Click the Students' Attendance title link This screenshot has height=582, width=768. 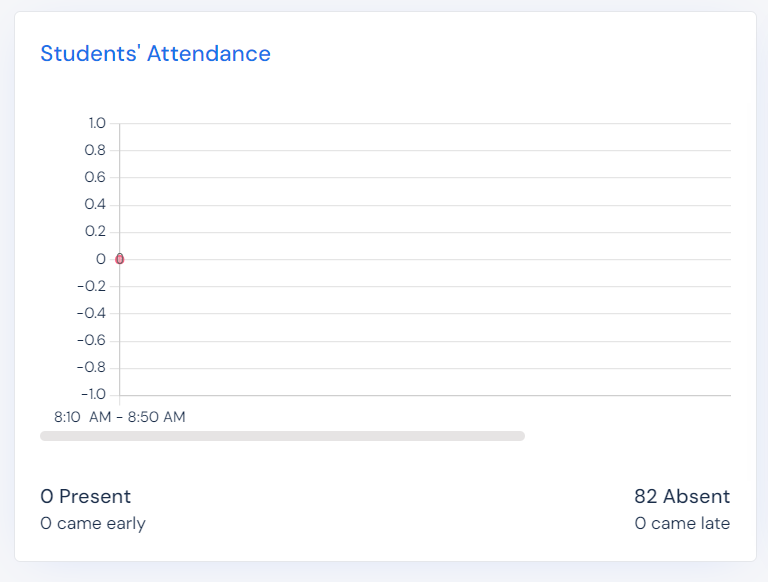point(155,54)
